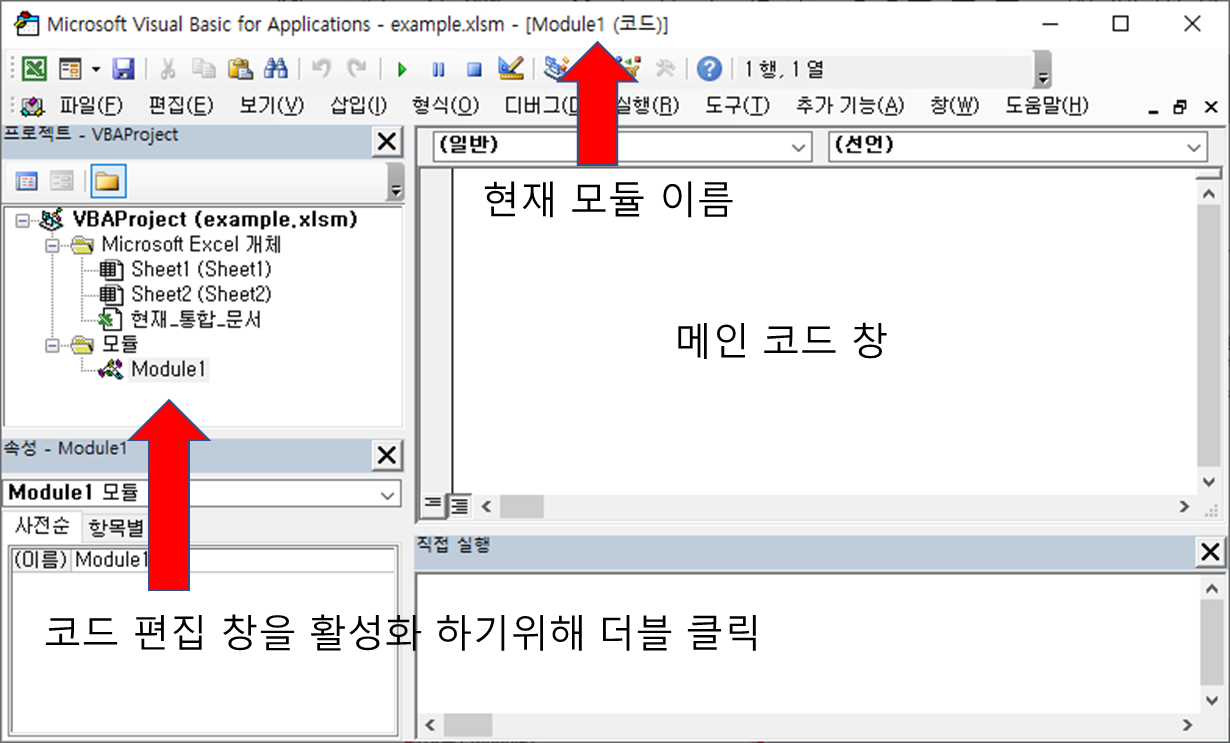Image resolution: width=1230 pixels, height=743 pixels.
Task: Toggle Folders icon in Project panel
Action: [x=106, y=182]
